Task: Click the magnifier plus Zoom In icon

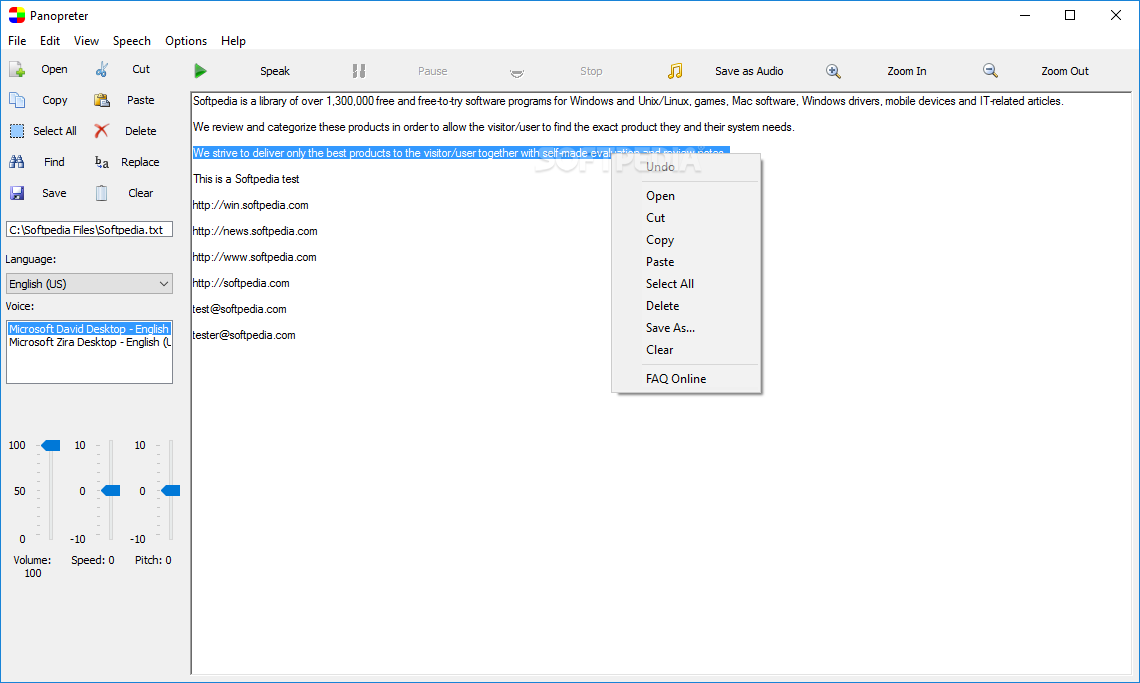Action: (833, 71)
